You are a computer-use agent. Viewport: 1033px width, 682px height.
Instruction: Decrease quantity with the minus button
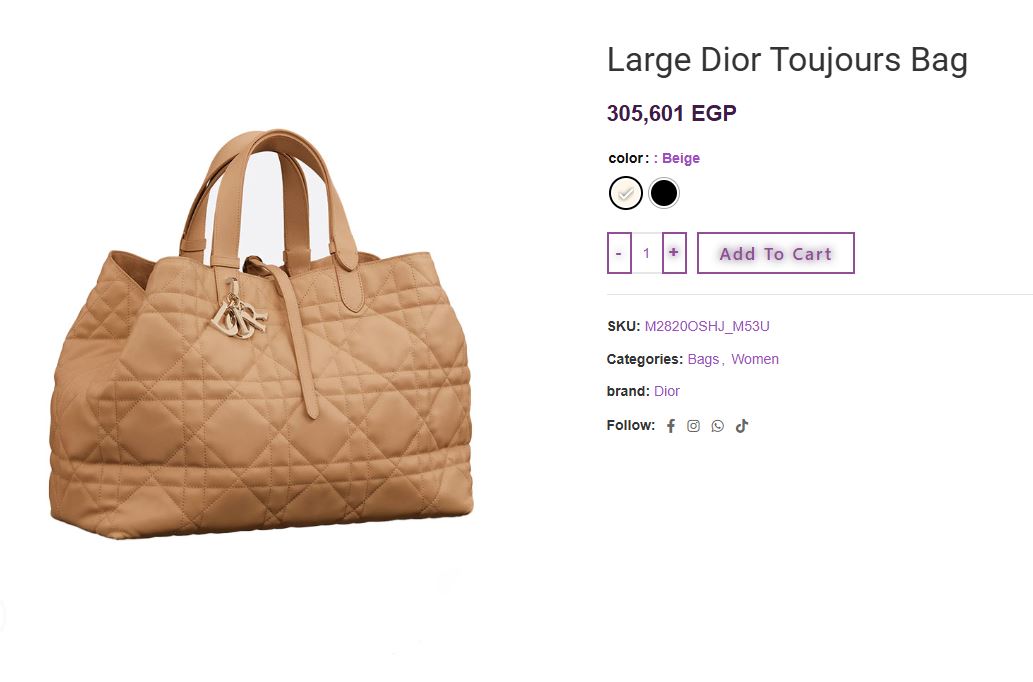(x=619, y=253)
